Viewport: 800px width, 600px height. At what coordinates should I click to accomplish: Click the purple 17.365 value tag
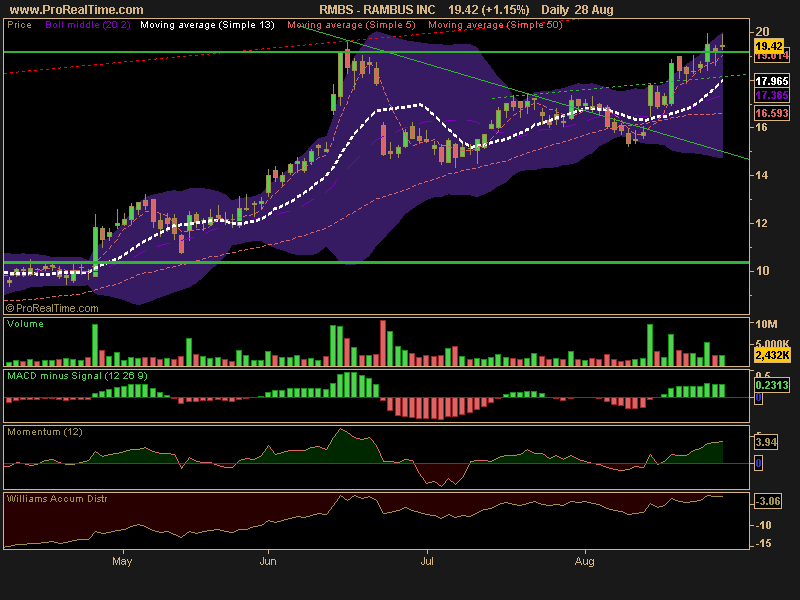pos(772,95)
